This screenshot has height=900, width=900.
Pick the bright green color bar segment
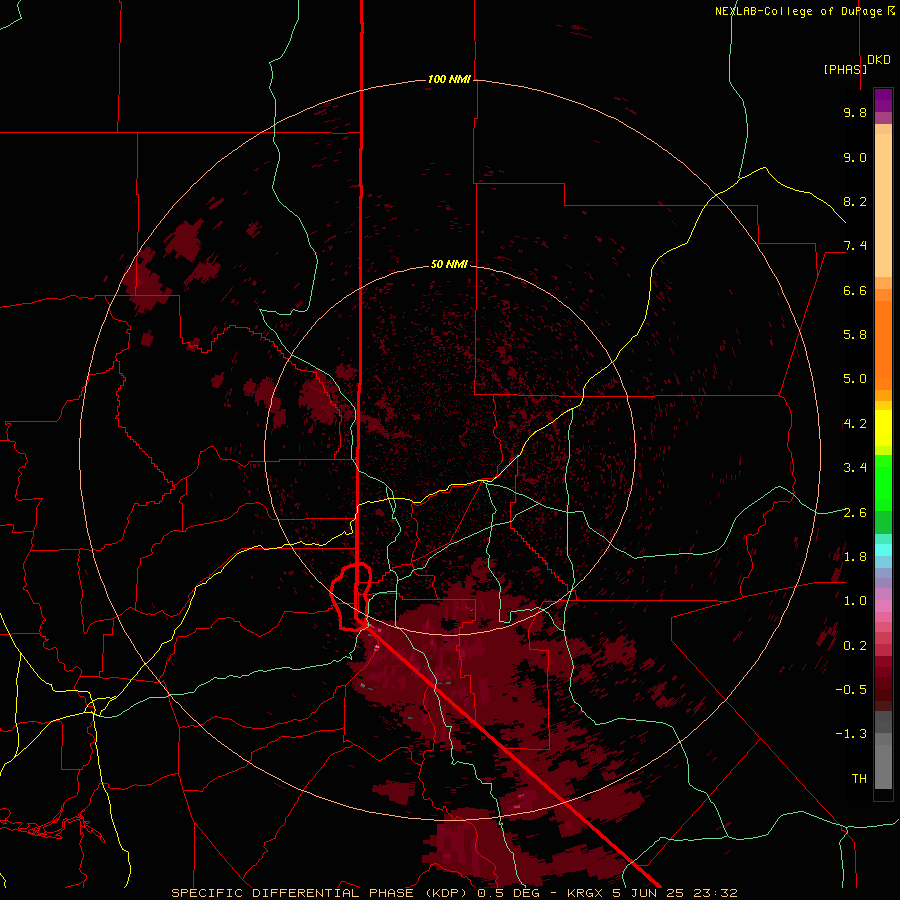pos(883,482)
